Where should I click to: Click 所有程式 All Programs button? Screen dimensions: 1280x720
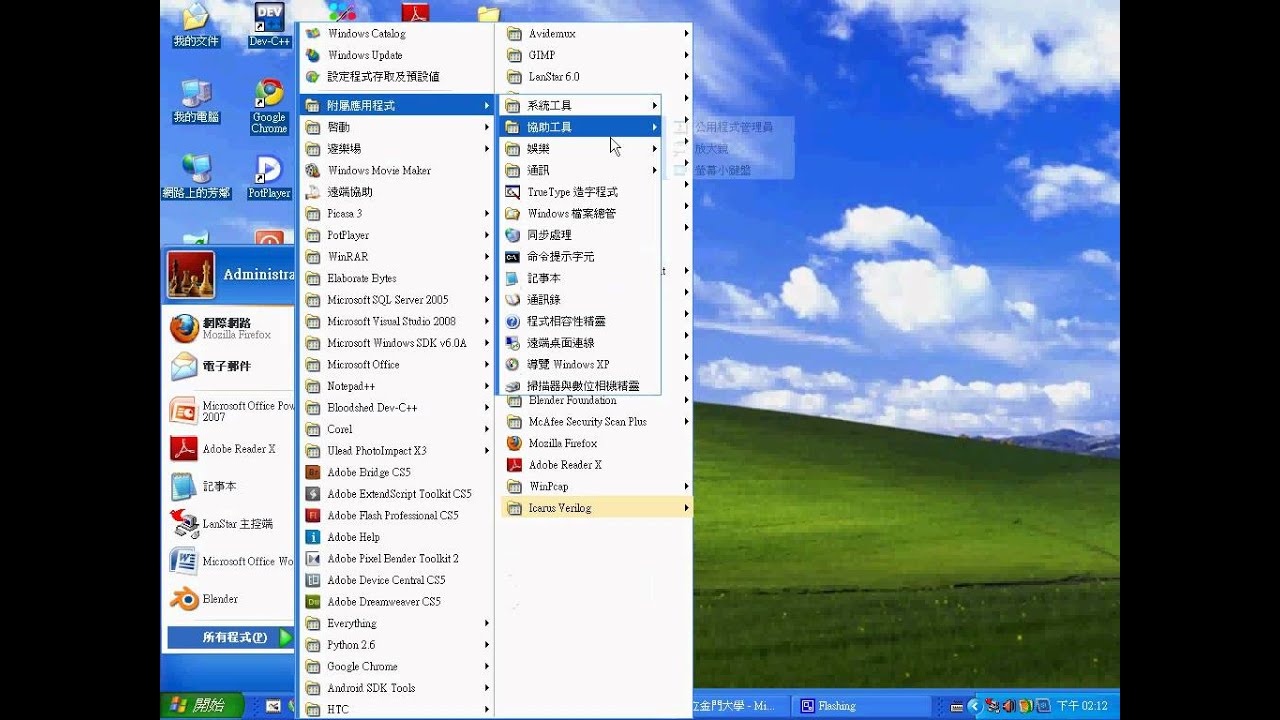230,637
